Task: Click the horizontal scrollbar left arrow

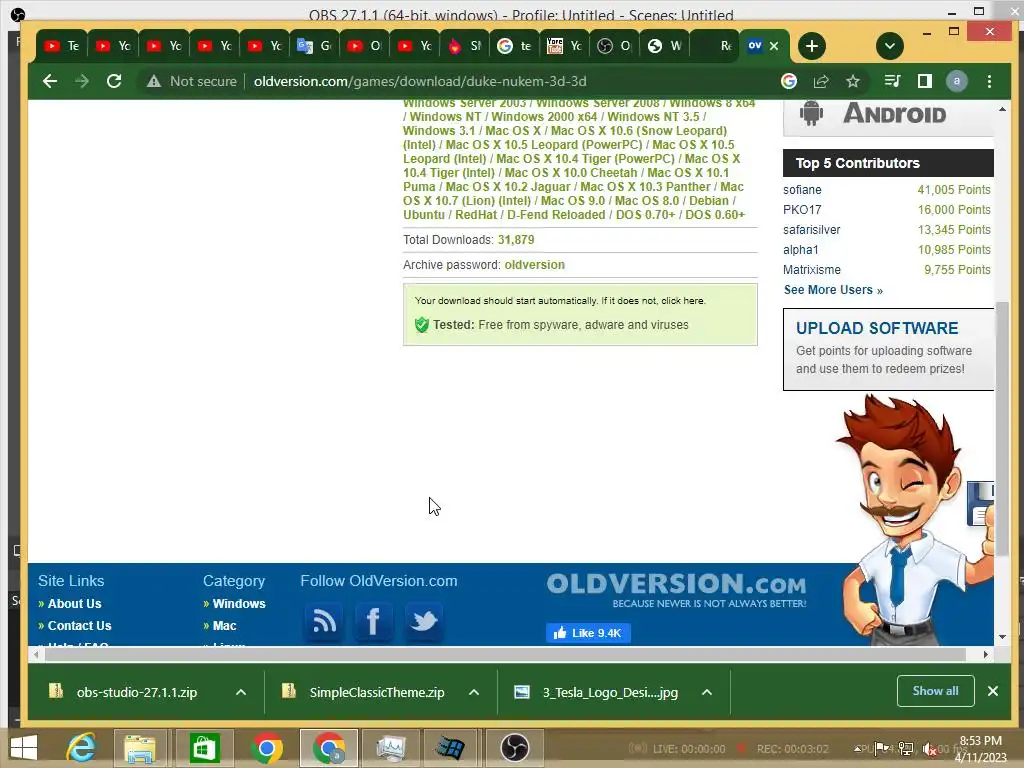Action: click(x=37, y=654)
